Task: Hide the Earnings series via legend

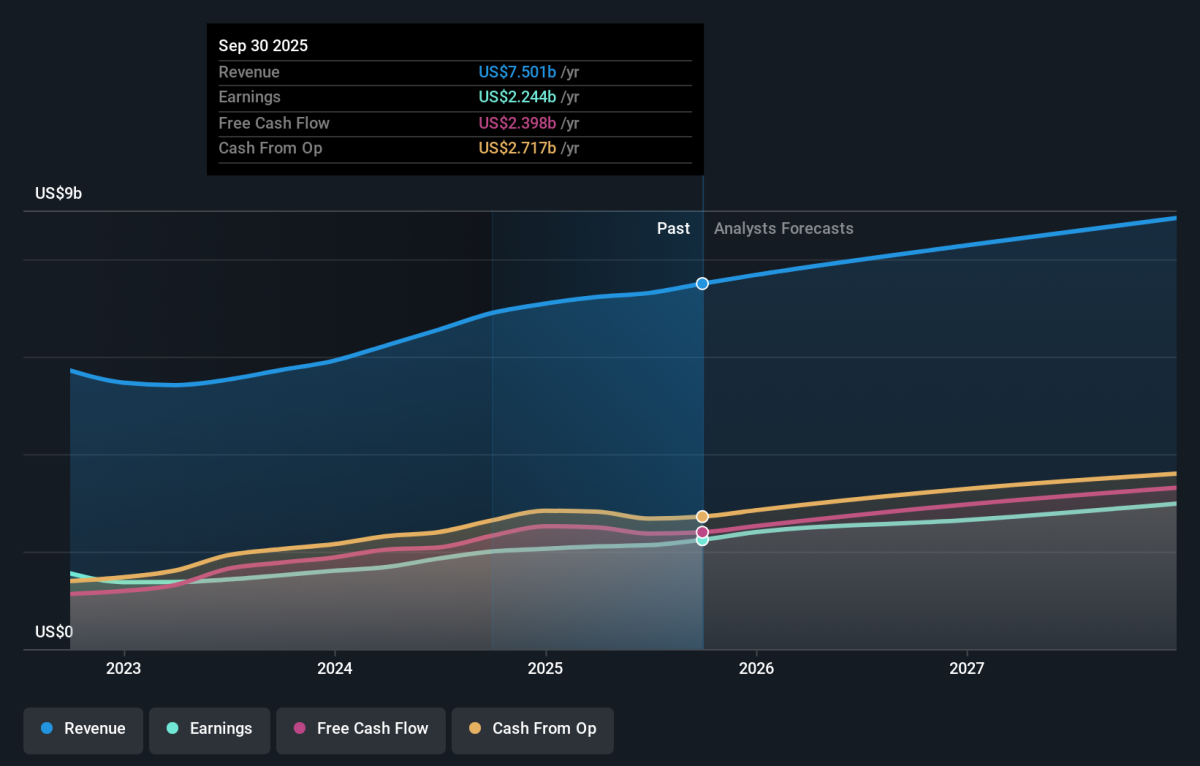Action: click(x=210, y=729)
